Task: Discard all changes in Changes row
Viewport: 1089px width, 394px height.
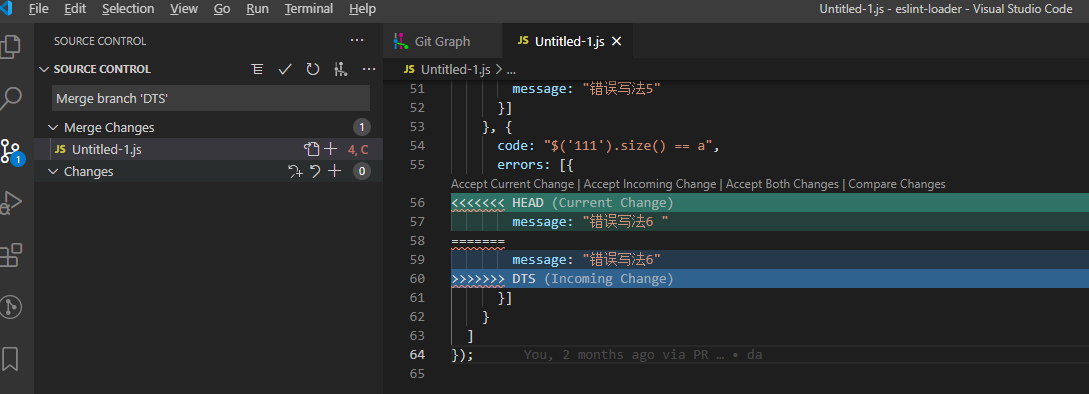Action: click(x=315, y=172)
